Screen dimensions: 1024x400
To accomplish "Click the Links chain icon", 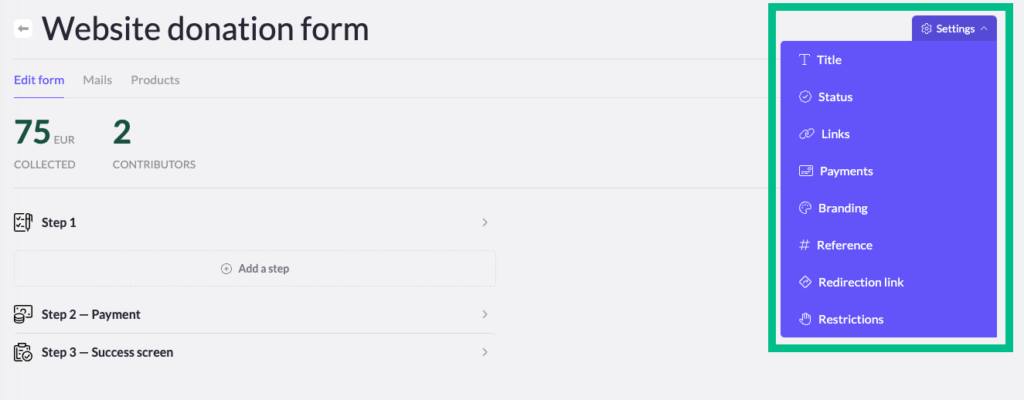I will (x=806, y=134).
